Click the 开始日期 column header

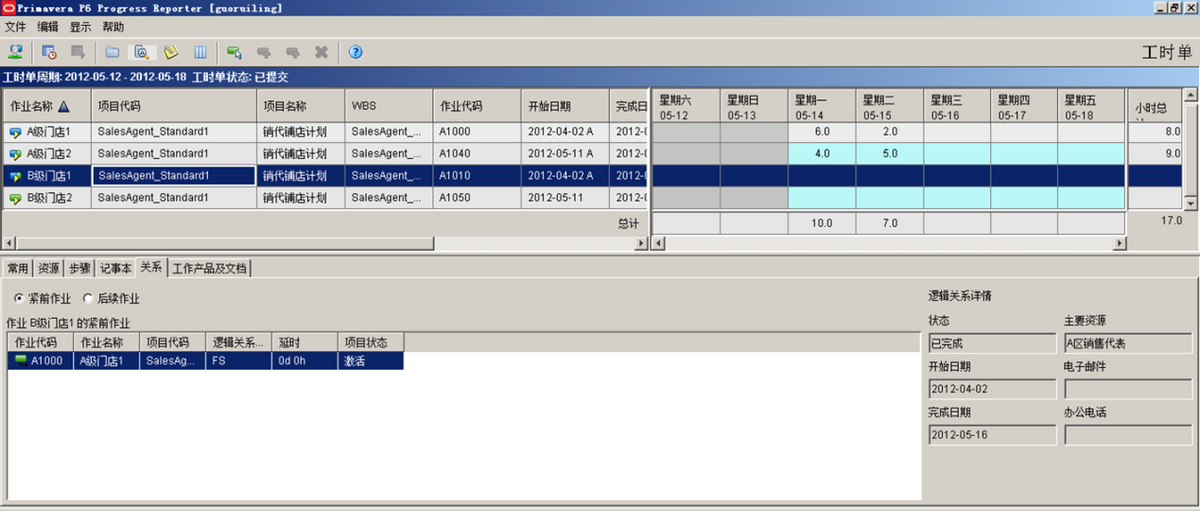point(565,106)
